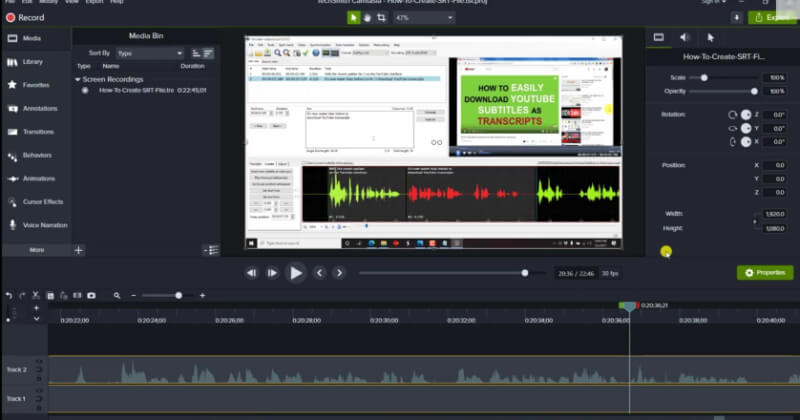The image size is (800, 420).
Task: Click the Paste icon in timeline toolbar
Action: pos(64,295)
